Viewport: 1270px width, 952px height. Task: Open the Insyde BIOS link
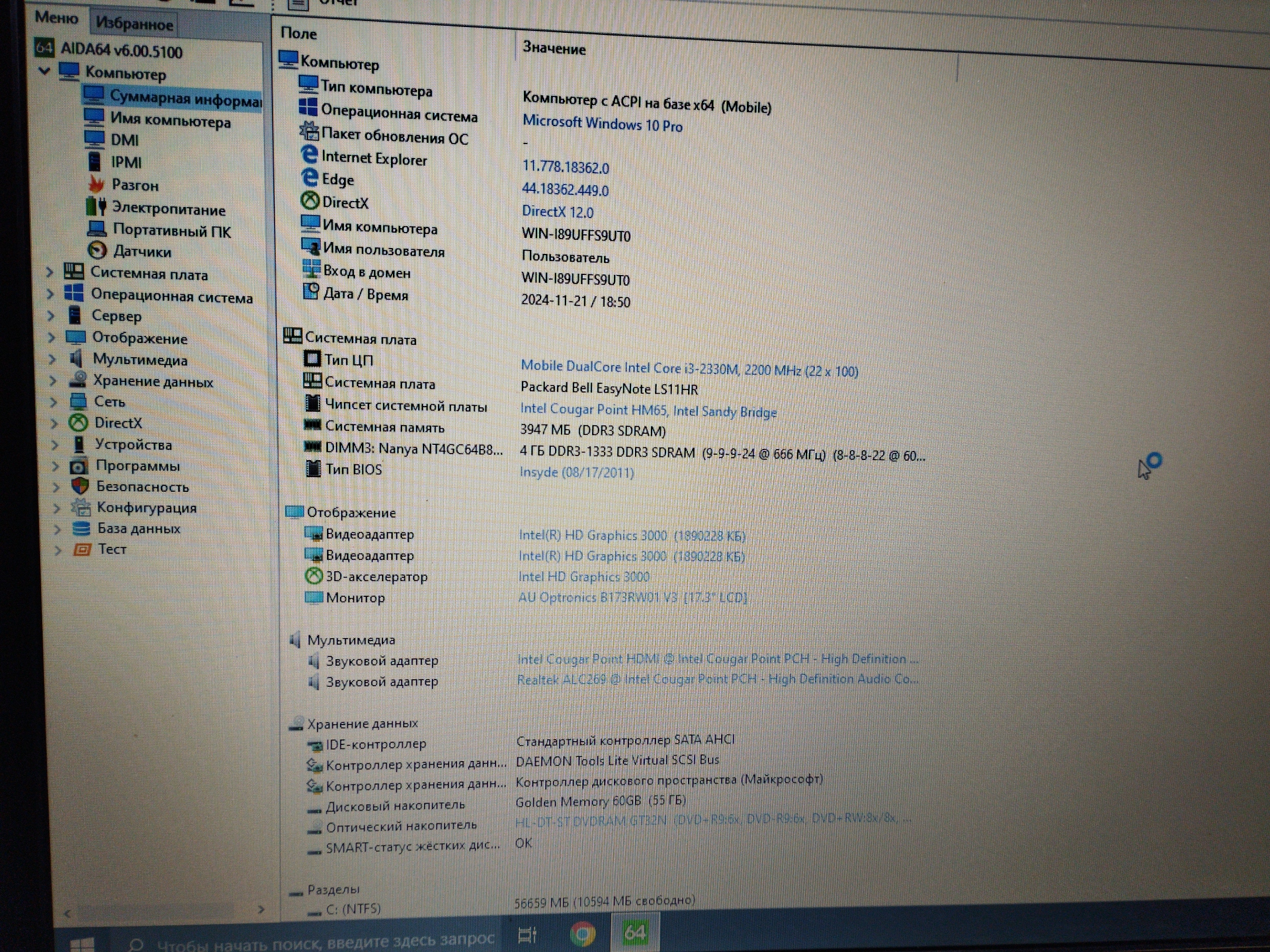(576, 472)
